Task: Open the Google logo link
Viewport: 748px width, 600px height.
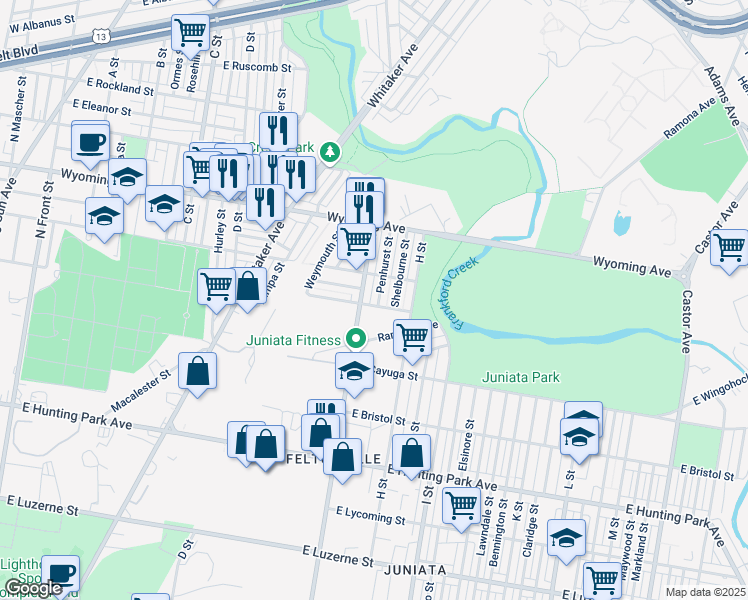Action: point(34,590)
